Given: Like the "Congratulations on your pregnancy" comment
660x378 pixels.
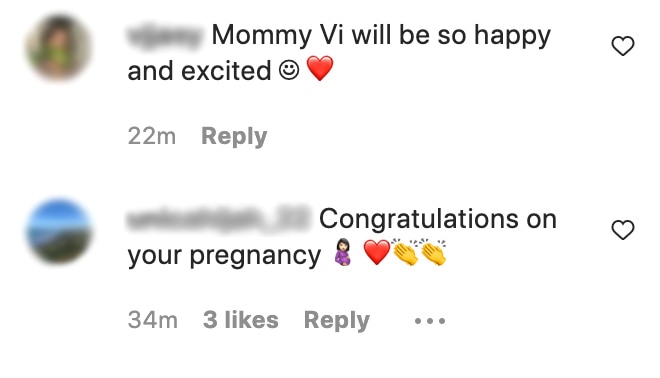Looking at the screenshot, I should (623, 230).
